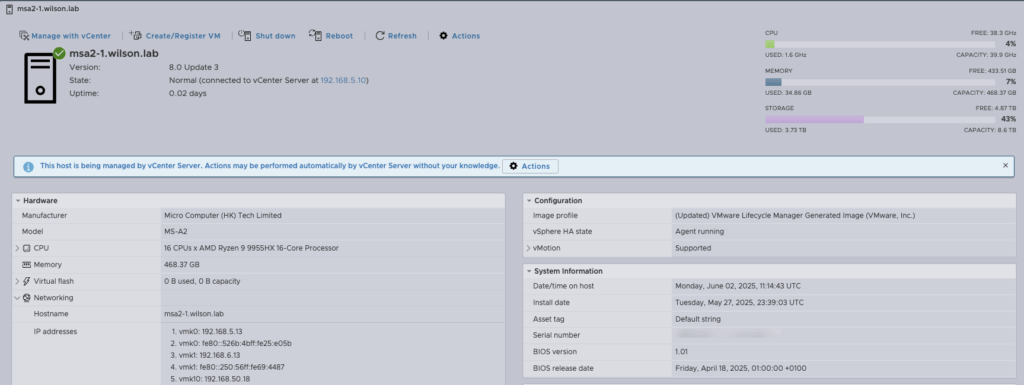Click the Actions button in banner
Image resolution: width=1024 pixels, height=385 pixels.
tap(530, 166)
